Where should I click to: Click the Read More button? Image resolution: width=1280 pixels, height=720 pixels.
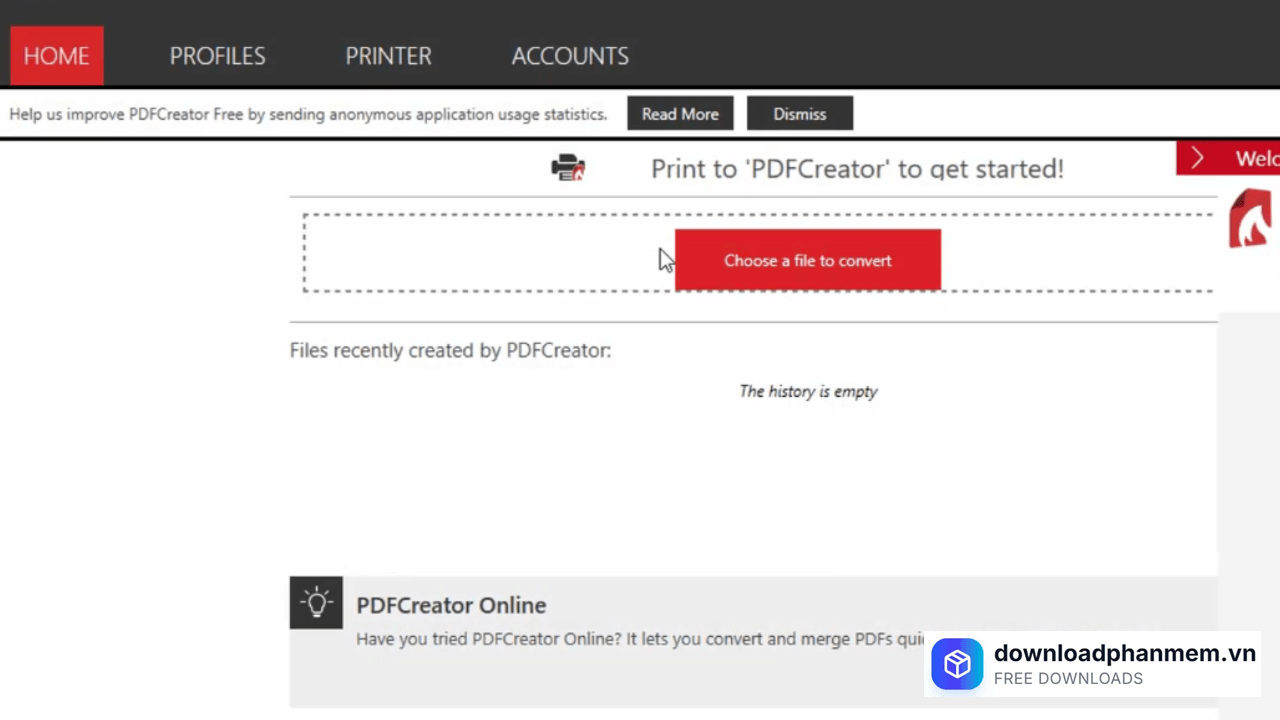680,114
